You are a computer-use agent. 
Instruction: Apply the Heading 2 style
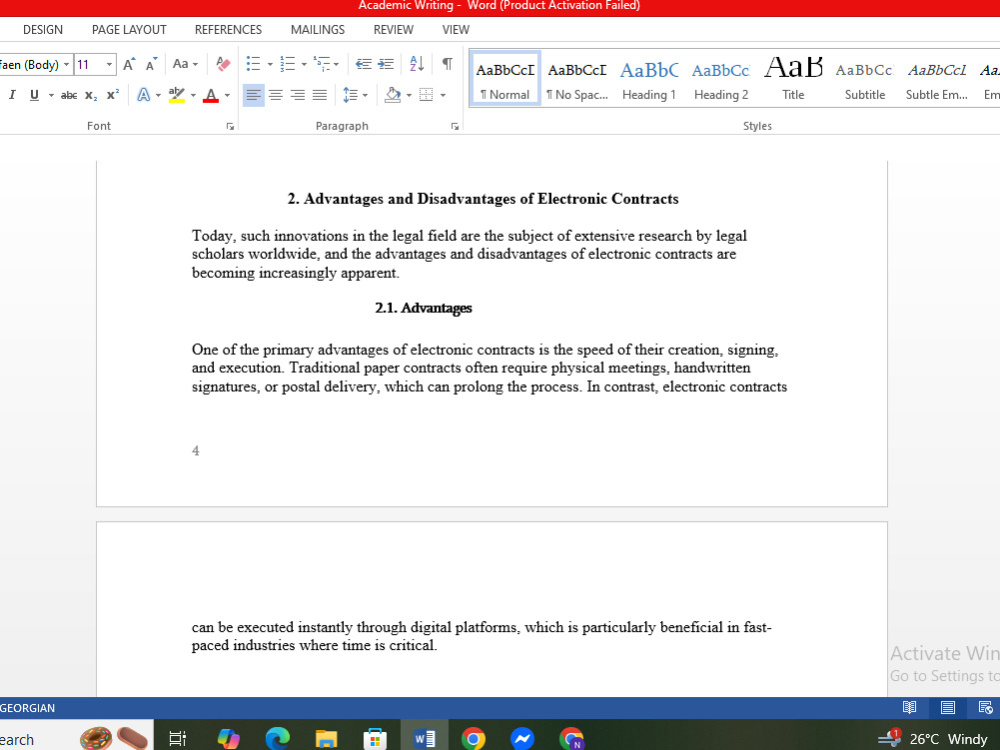721,78
